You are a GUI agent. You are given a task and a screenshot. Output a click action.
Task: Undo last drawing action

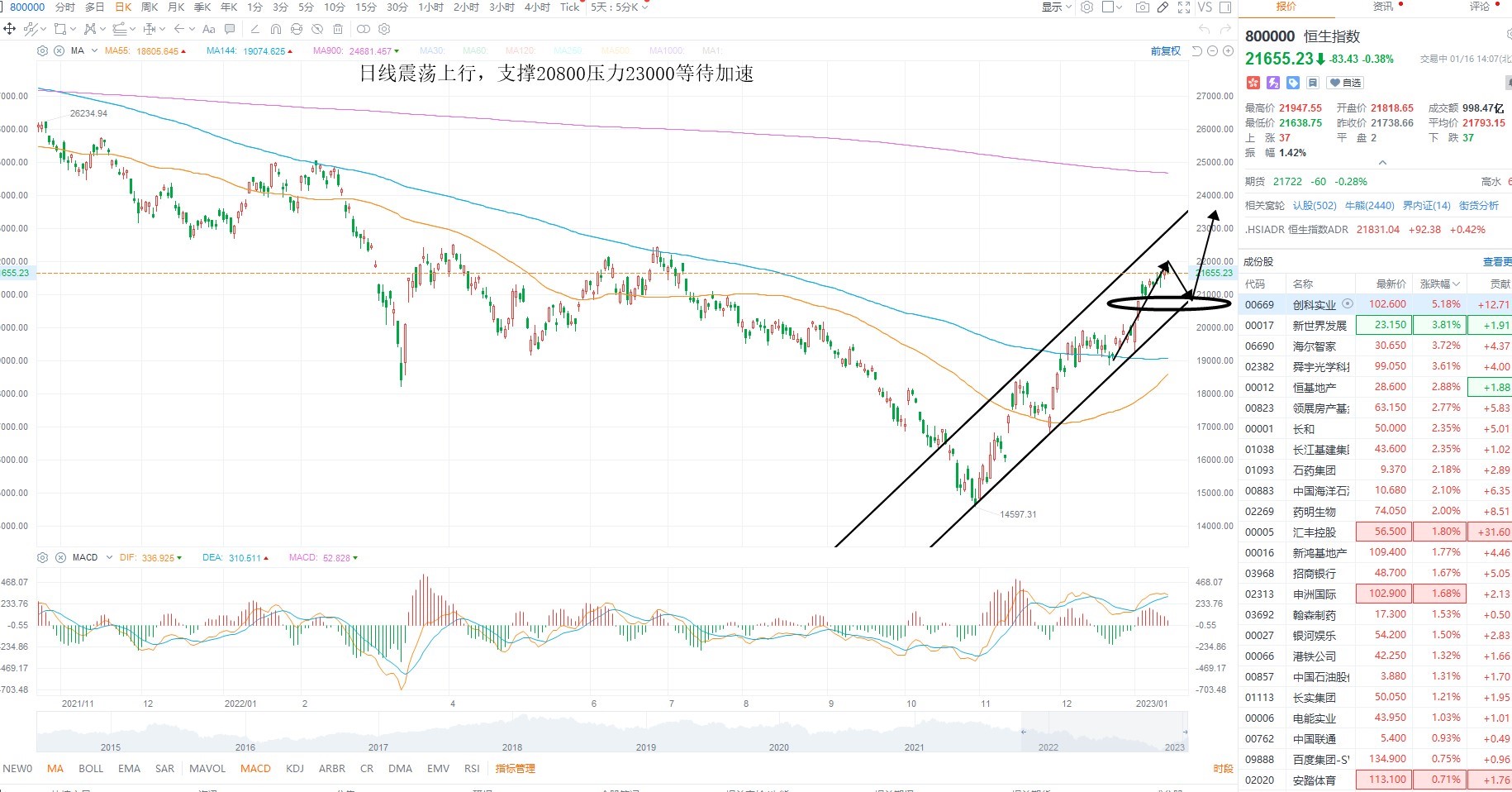click(x=1205, y=30)
